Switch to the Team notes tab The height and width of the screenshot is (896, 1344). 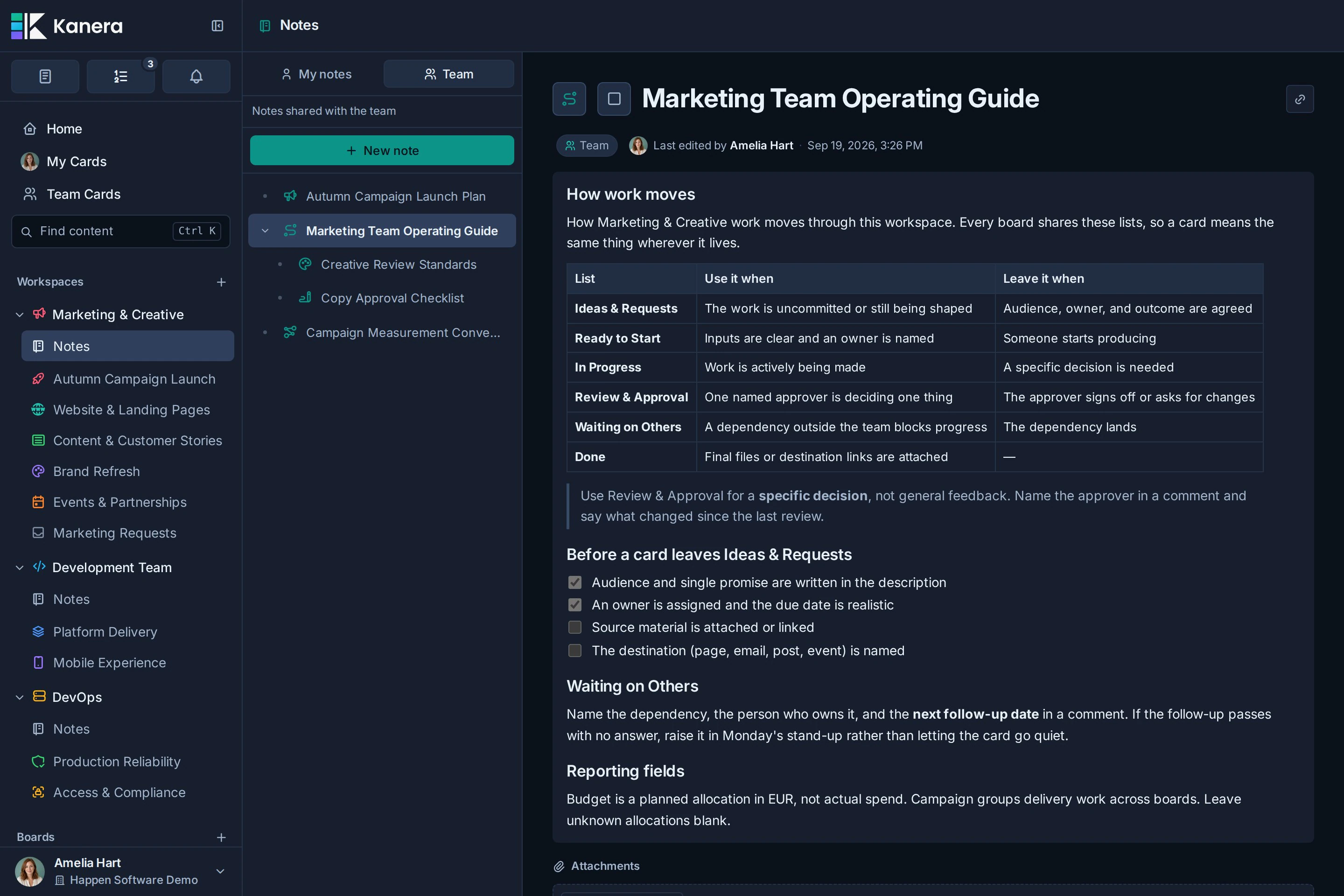coord(448,74)
